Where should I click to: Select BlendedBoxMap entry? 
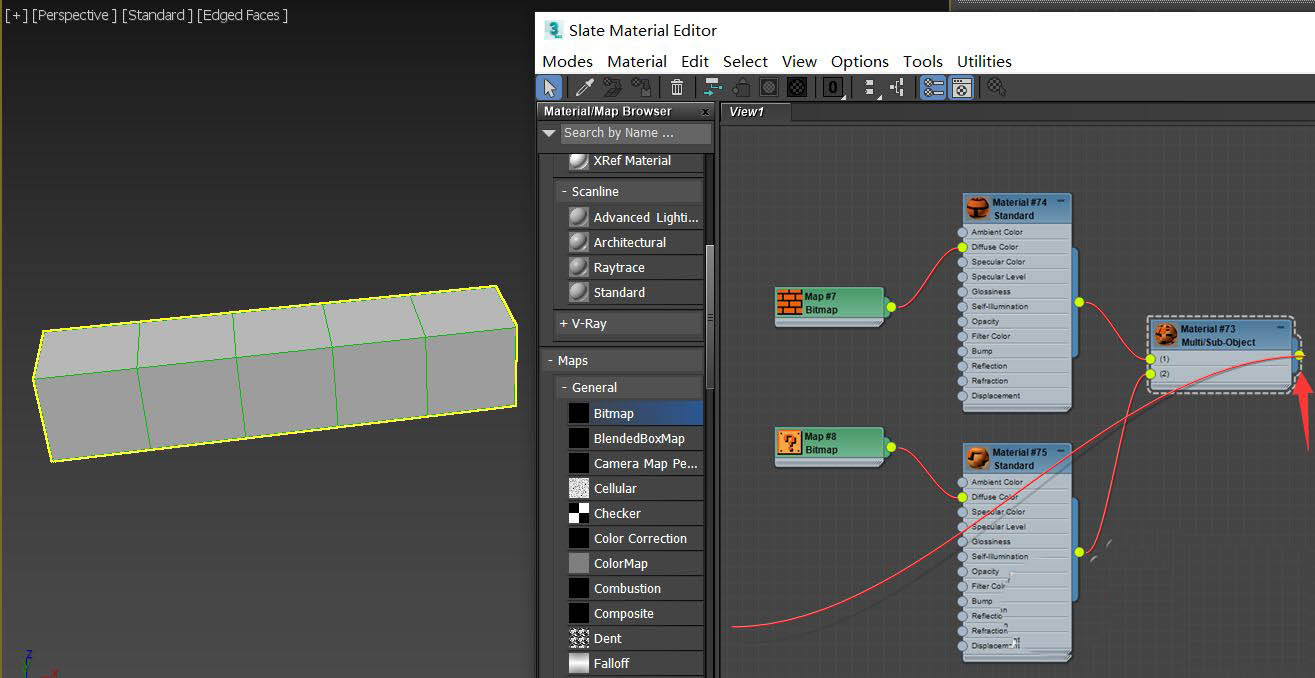(x=634, y=438)
